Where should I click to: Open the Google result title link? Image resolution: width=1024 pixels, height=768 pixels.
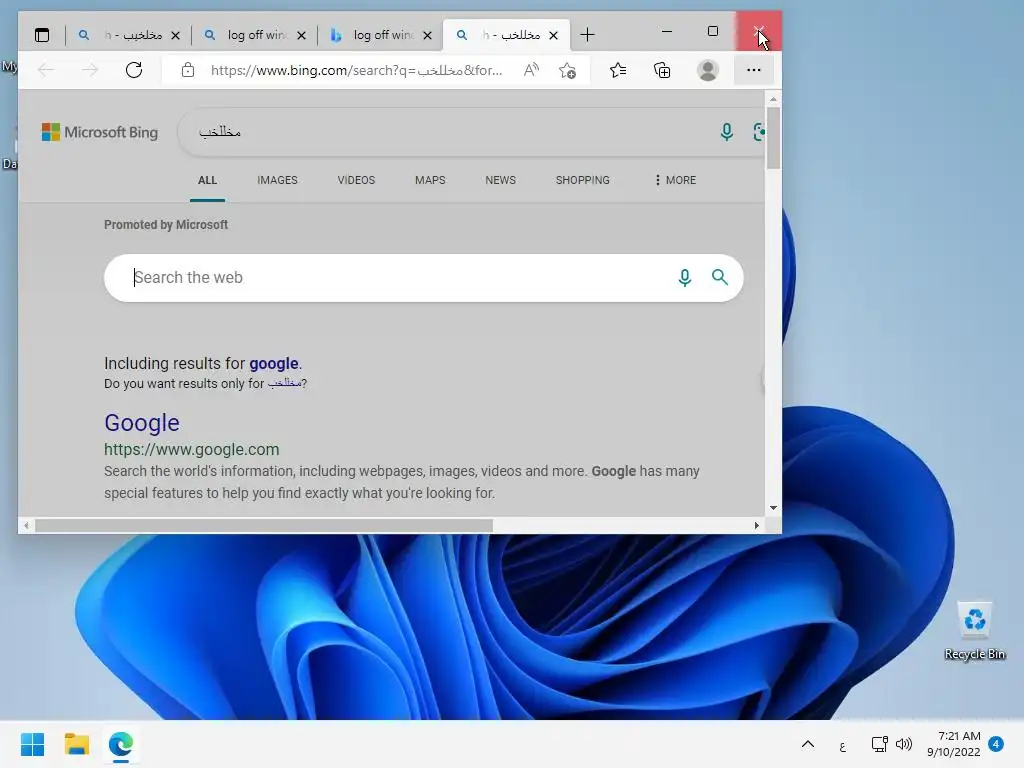142,423
